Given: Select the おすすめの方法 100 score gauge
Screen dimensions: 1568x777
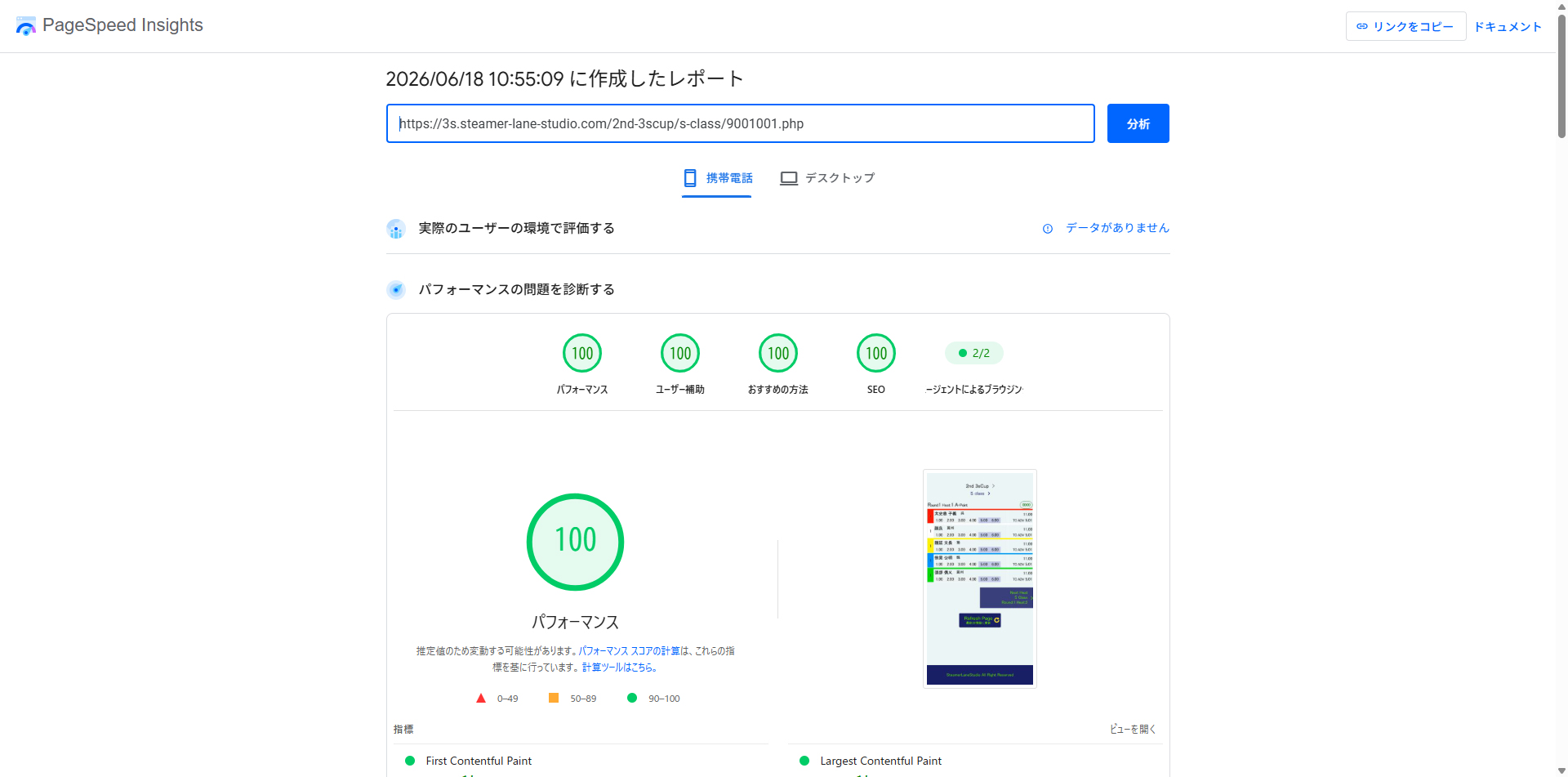Looking at the screenshot, I should coord(778,353).
